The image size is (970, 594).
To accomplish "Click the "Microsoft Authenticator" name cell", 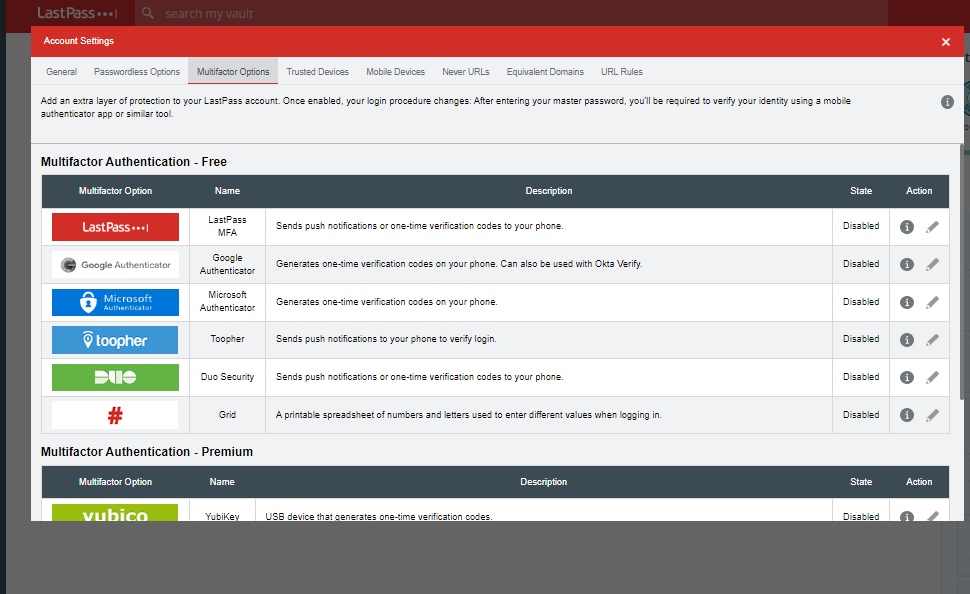I will [227, 301].
